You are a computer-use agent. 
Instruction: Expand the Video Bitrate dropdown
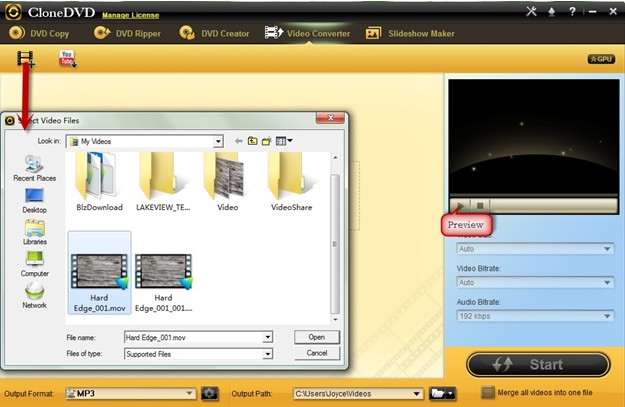tap(535, 282)
